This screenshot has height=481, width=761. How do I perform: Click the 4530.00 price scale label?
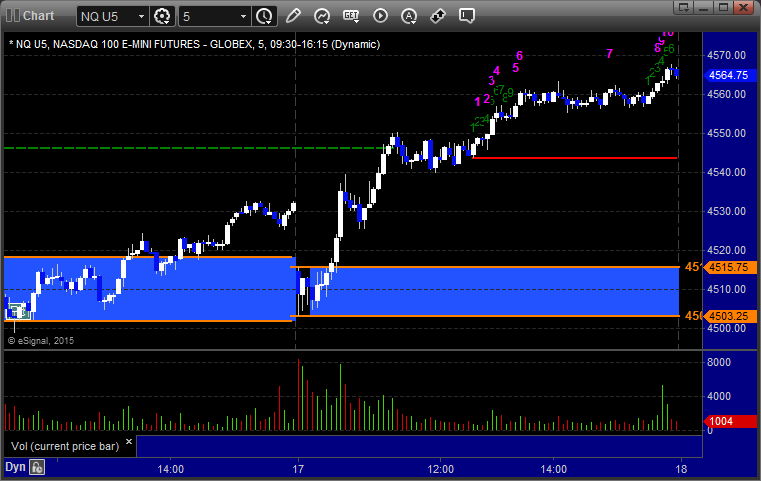coord(727,211)
